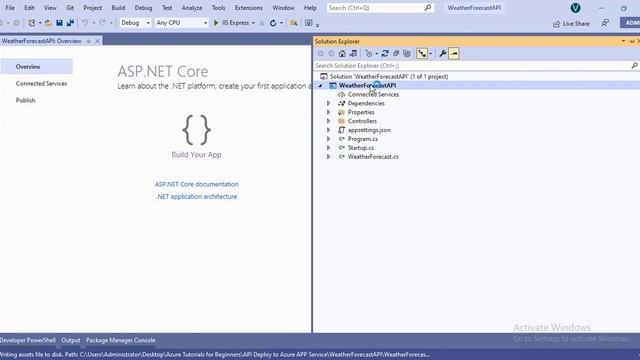
Task: Open the Output tab at bottom
Action: coord(71,340)
